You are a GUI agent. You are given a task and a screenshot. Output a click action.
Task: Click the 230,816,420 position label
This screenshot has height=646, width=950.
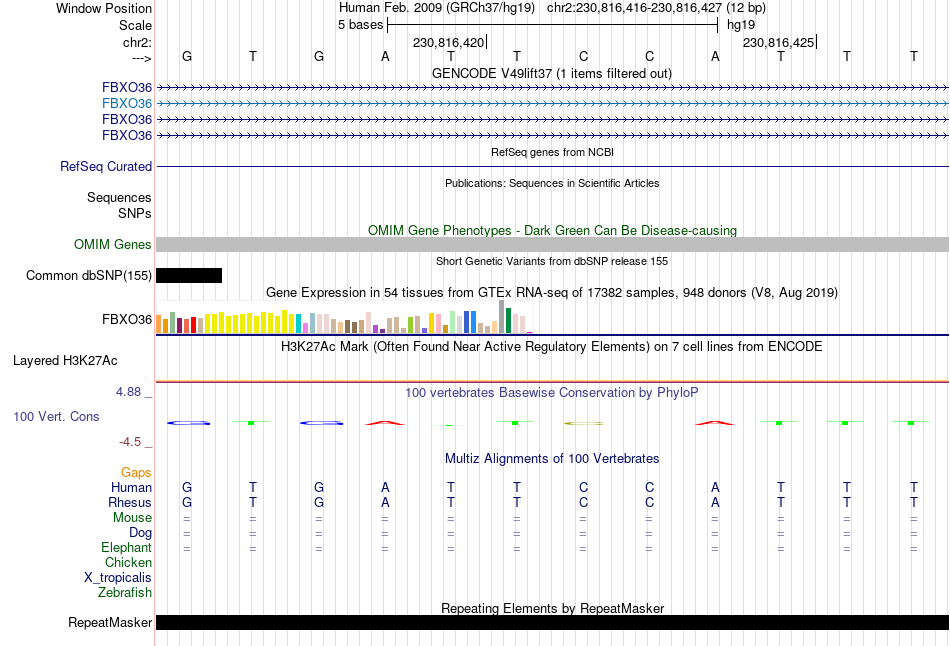(x=448, y=42)
